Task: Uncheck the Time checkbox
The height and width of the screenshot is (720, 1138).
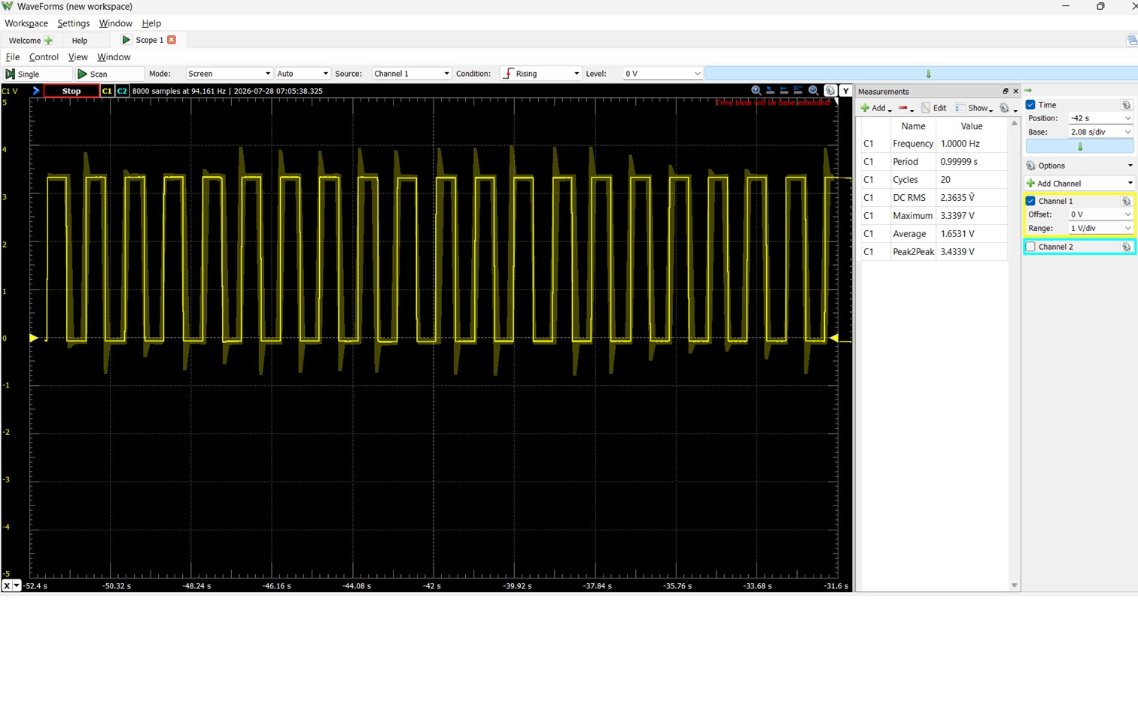Action: pos(1031,105)
